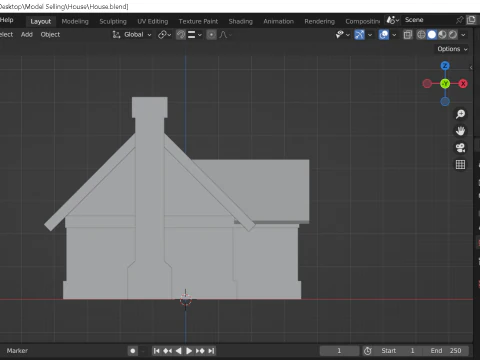Expand the overlays options dropdown arrow
This screenshot has width=480, height=360.
[394, 35]
